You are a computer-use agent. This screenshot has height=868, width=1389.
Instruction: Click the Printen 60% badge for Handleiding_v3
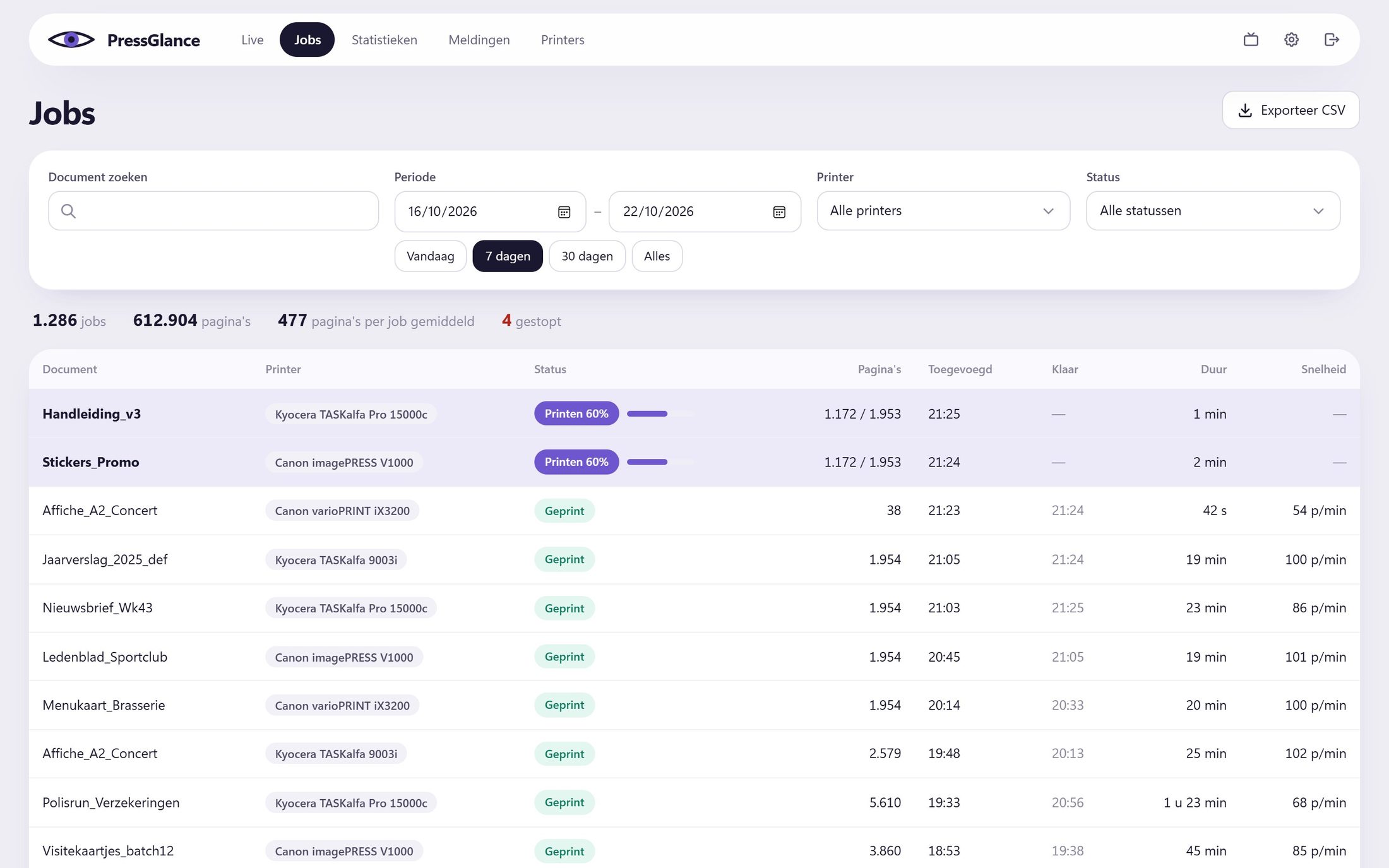[x=576, y=413]
